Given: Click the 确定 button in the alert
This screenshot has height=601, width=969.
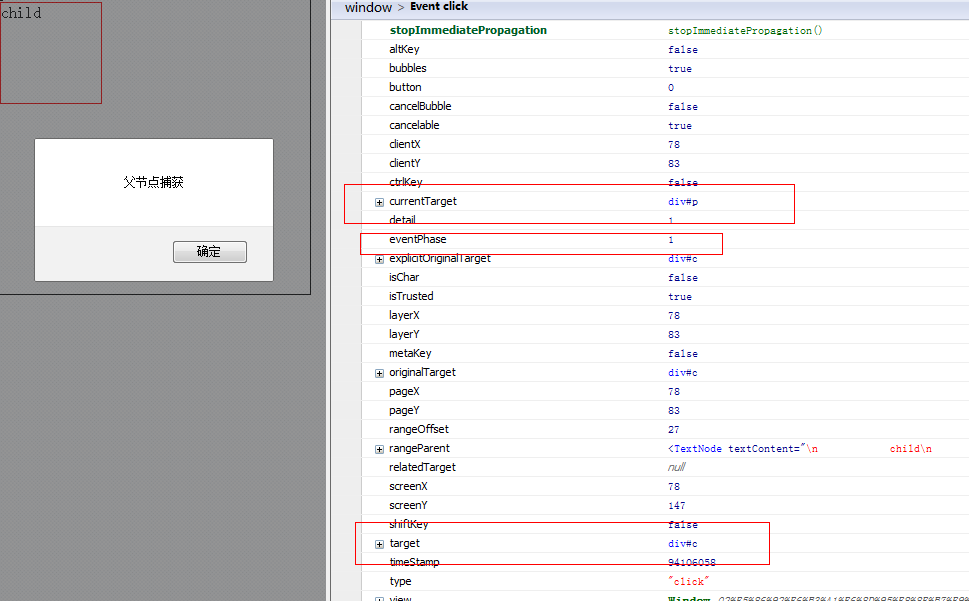Looking at the screenshot, I should pos(209,252).
